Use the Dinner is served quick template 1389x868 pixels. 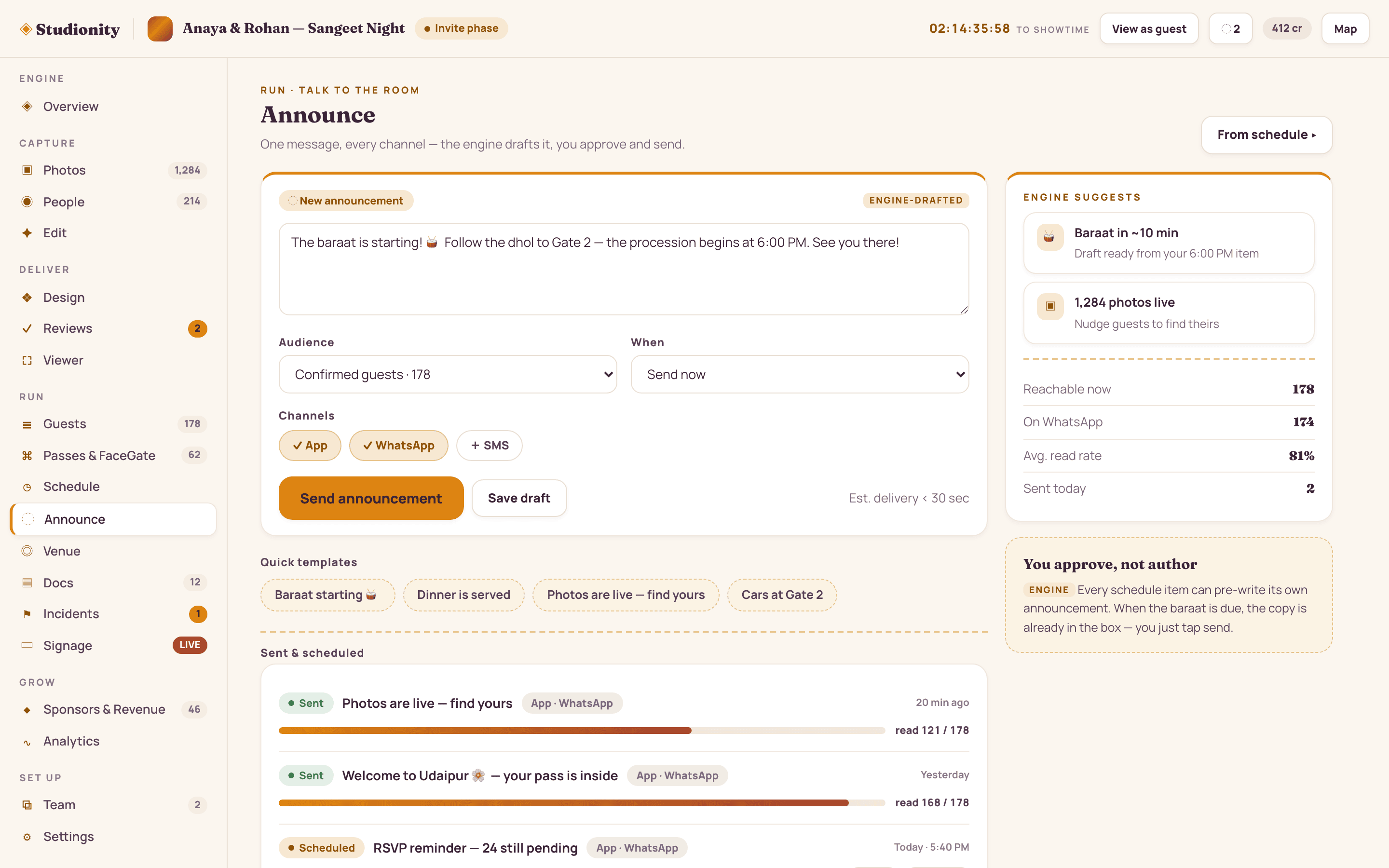[463, 595]
